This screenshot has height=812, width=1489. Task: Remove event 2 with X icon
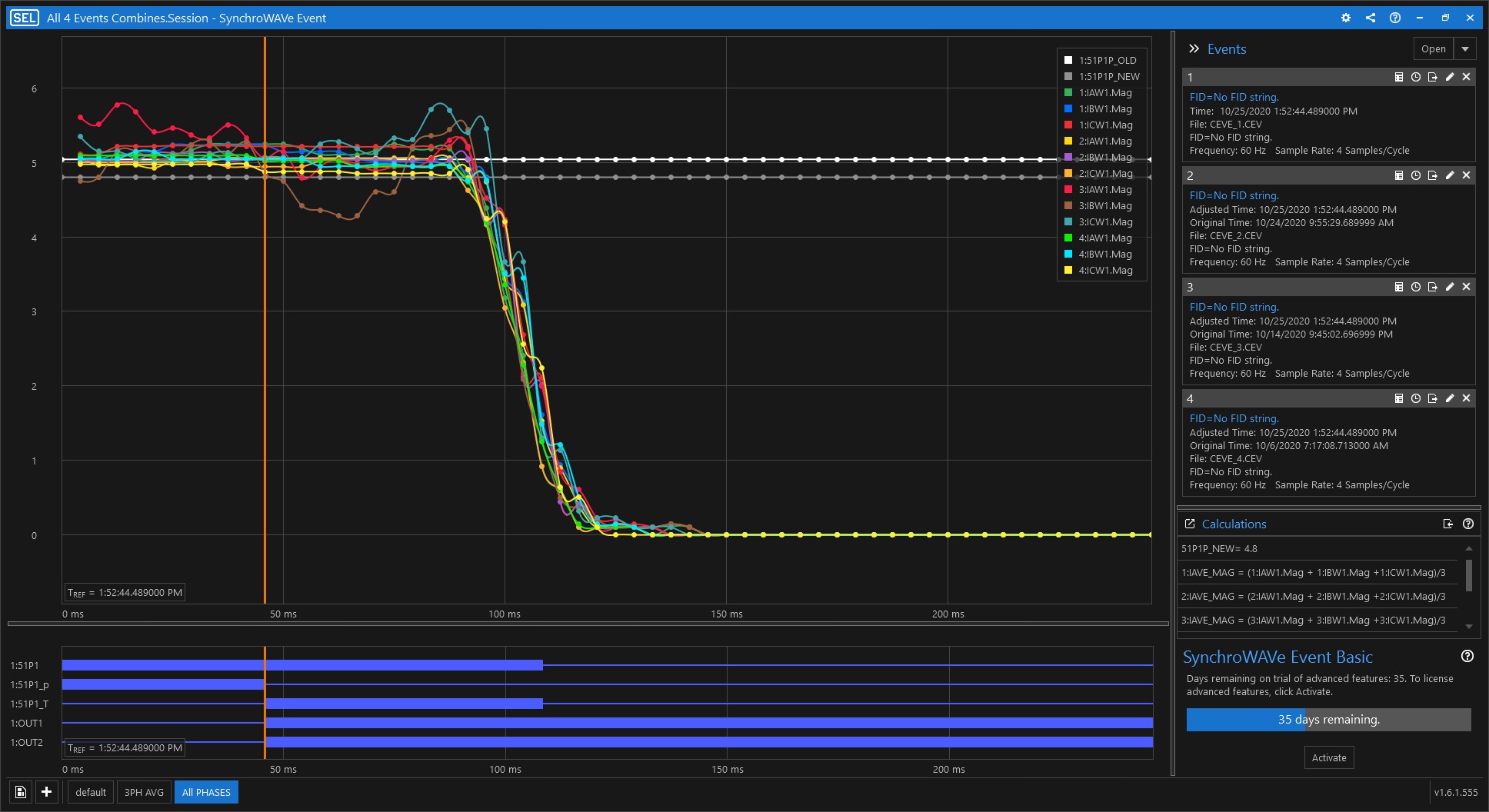point(1467,175)
